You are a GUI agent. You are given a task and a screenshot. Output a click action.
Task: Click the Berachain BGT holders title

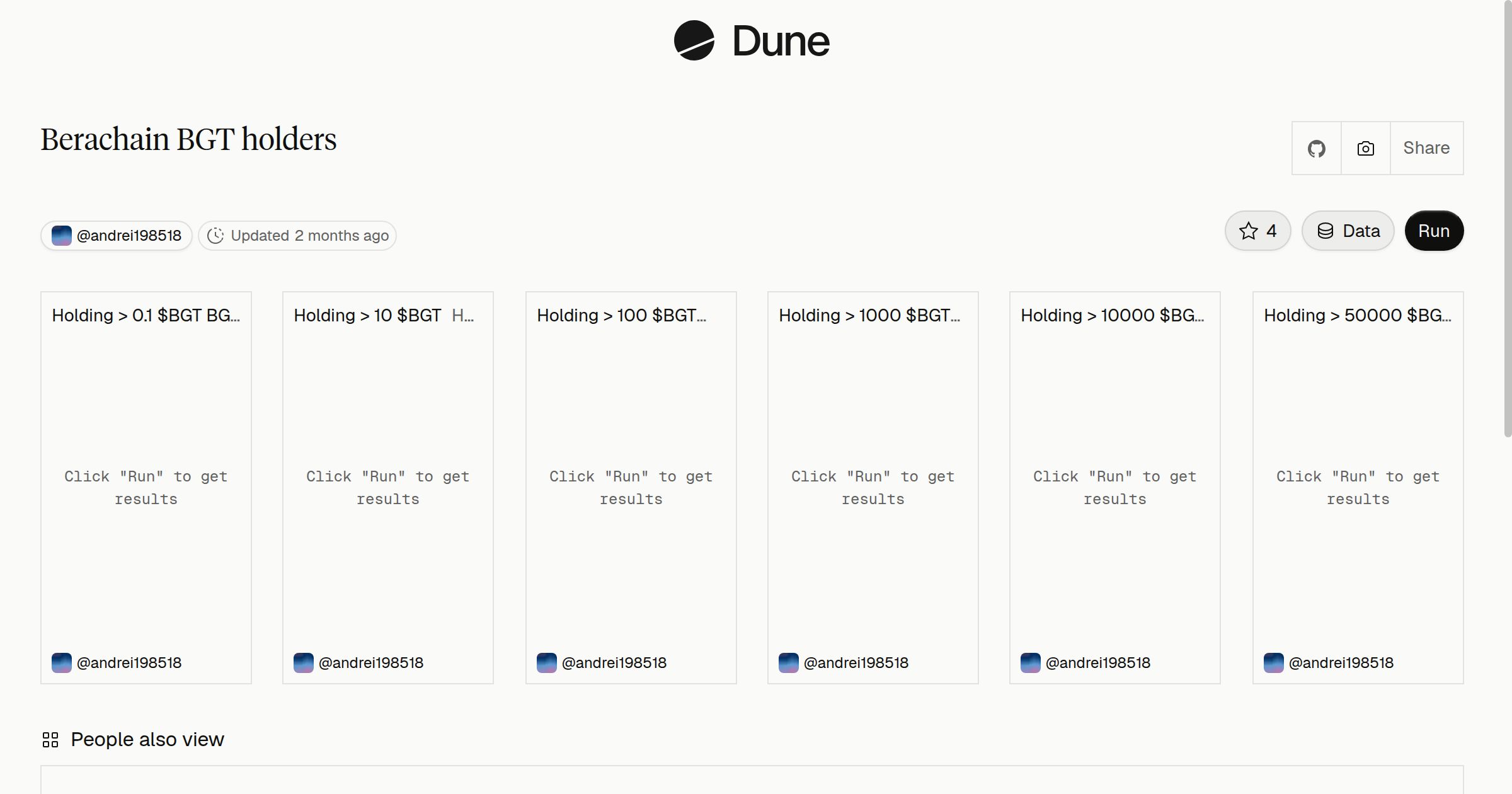click(x=188, y=139)
